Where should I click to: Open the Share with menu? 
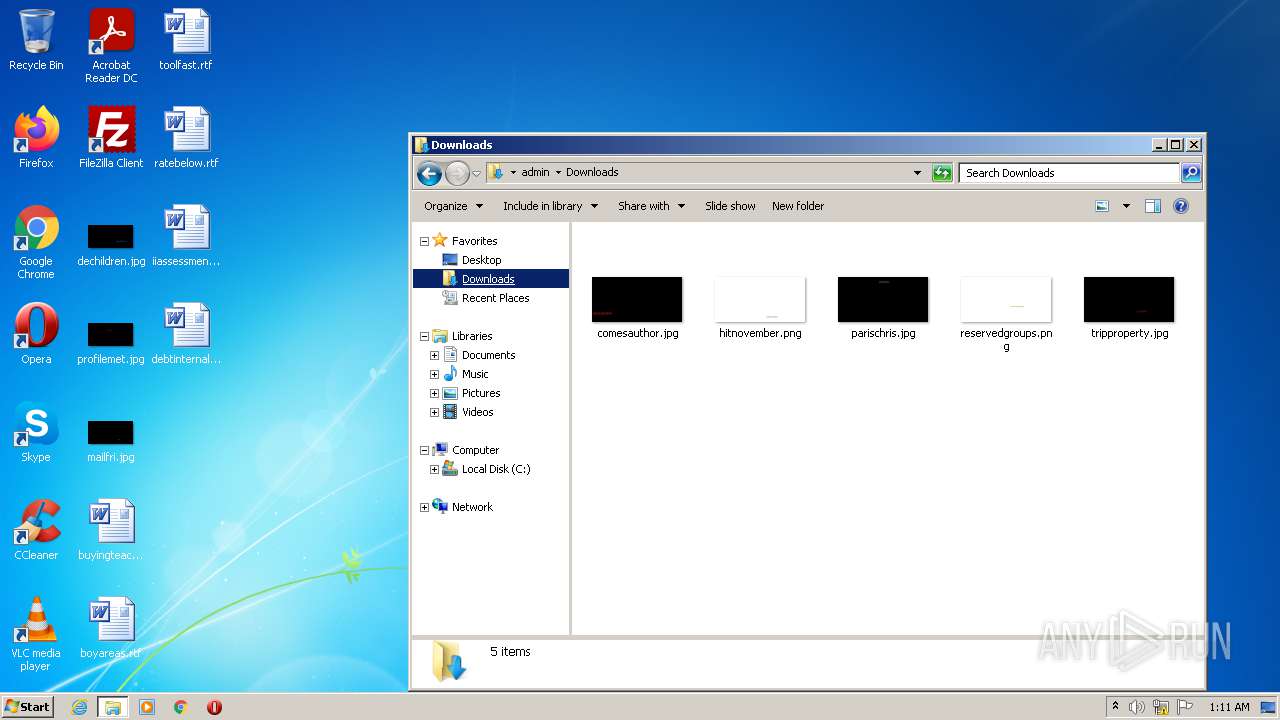(x=651, y=206)
